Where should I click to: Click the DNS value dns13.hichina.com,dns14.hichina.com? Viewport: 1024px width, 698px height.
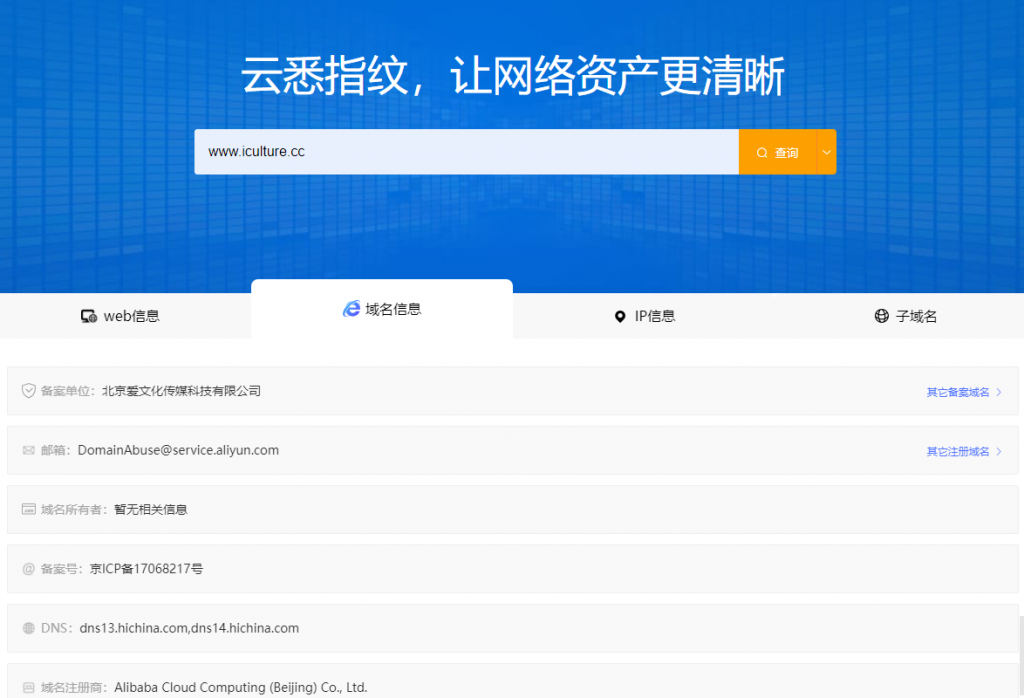(x=189, y=628)
